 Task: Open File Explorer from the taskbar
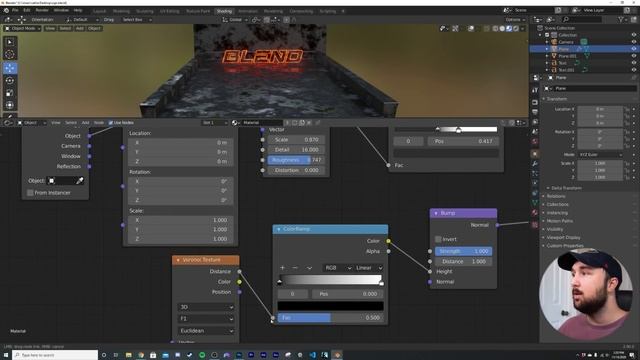pos(129,355)
